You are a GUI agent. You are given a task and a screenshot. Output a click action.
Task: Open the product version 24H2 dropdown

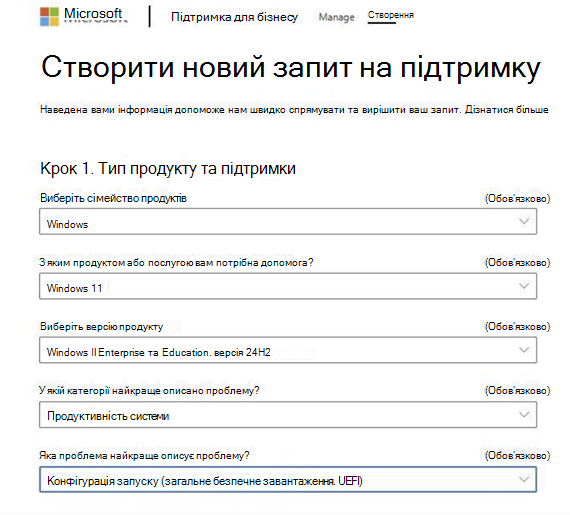coord(288,350)
